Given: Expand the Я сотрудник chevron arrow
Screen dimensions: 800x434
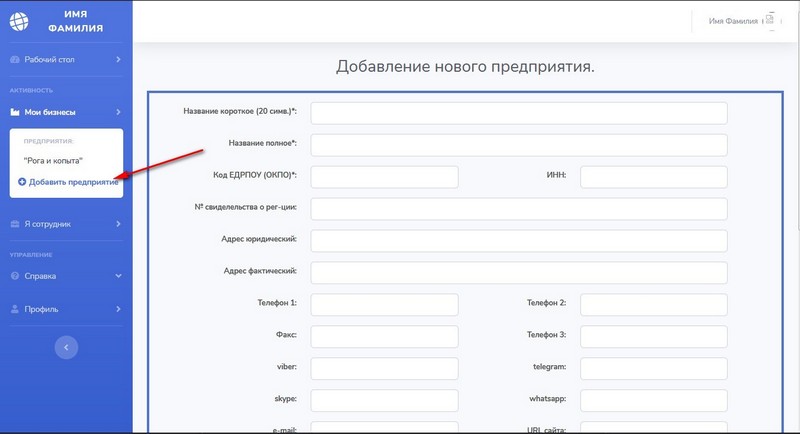Looking at the screenshot, I should [x=118, y=224].
